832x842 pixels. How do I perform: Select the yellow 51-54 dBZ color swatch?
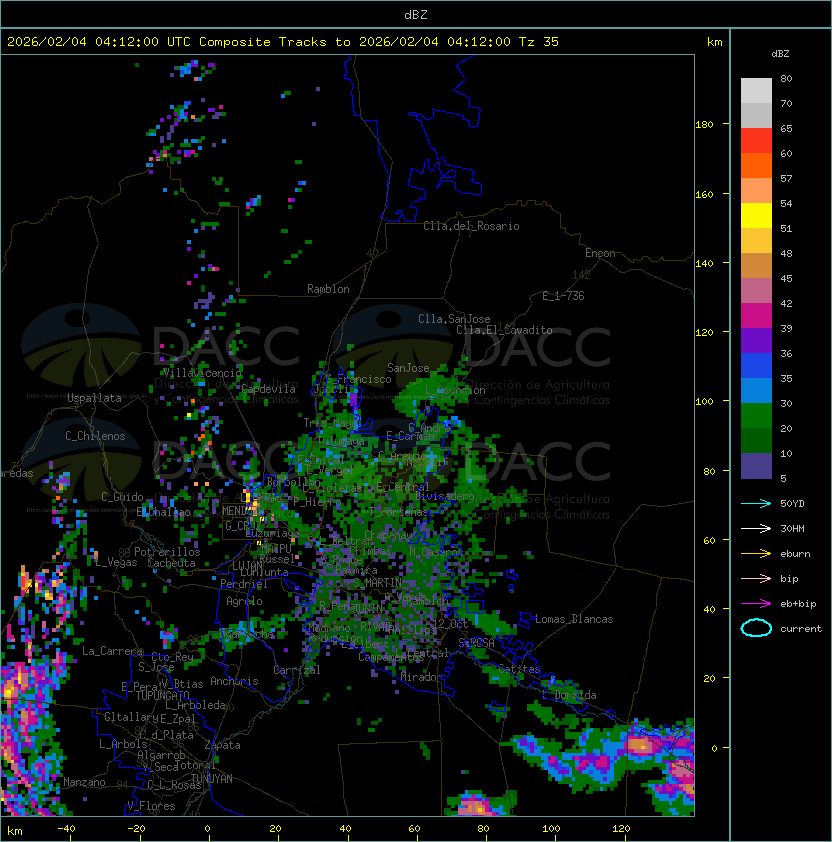(756, 216)
